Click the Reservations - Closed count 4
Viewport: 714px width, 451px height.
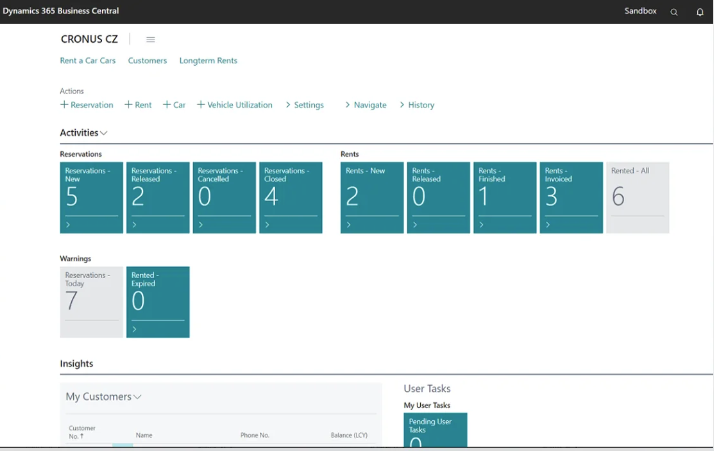pyautogui.click(x=271, y=197)
